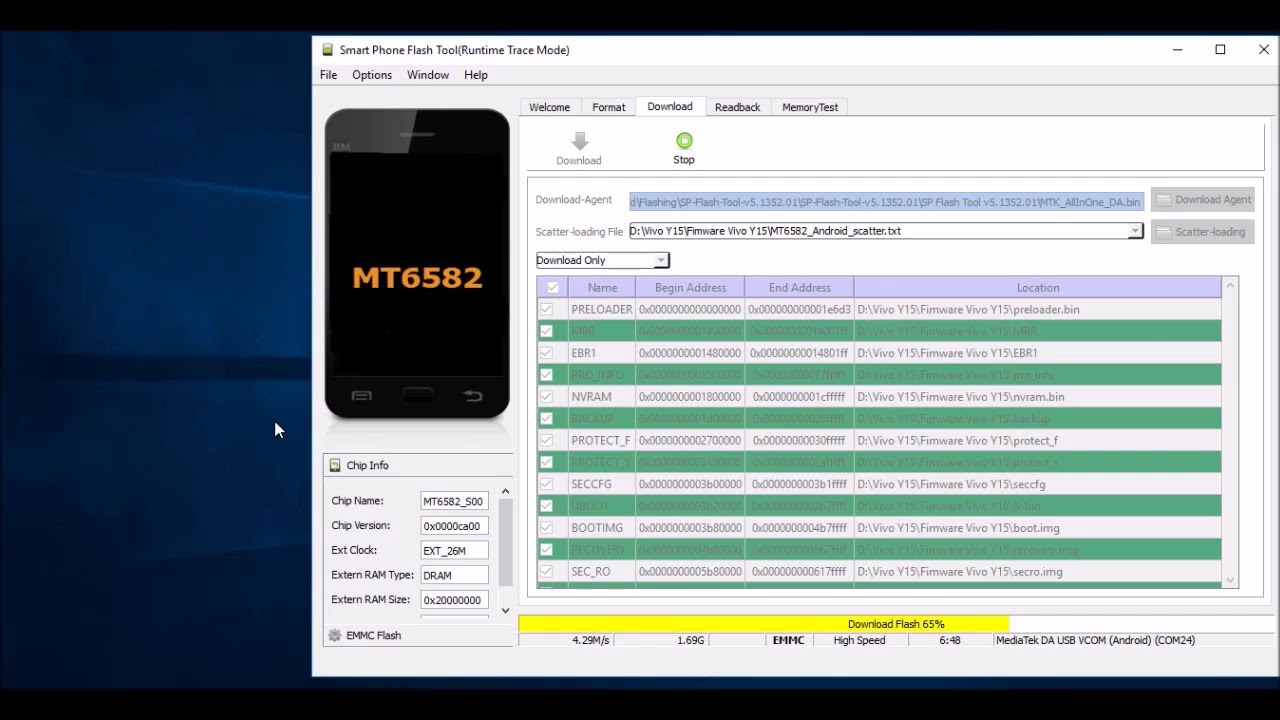Click the Extern RAM Type value field

click(x=454, y=575)
